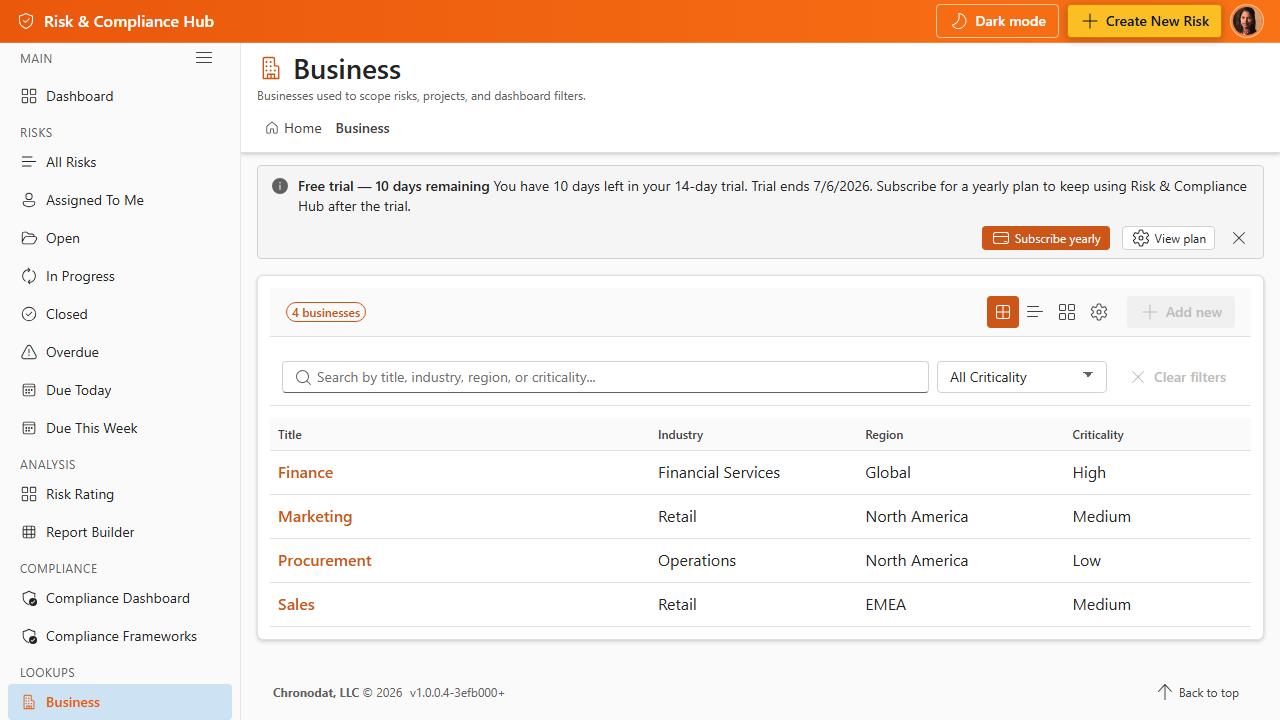This screenshot has height=720, width=1280.
Task: Click Business breadcrumb item
Action: pyautogui.click(x=363, y=128)
